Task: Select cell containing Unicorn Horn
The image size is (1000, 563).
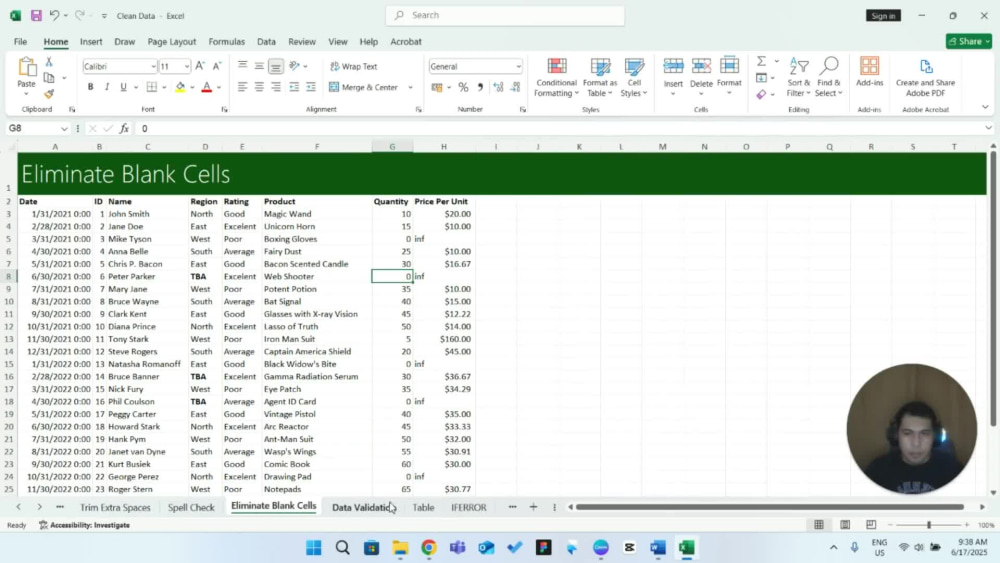Action: pos(316,226)
